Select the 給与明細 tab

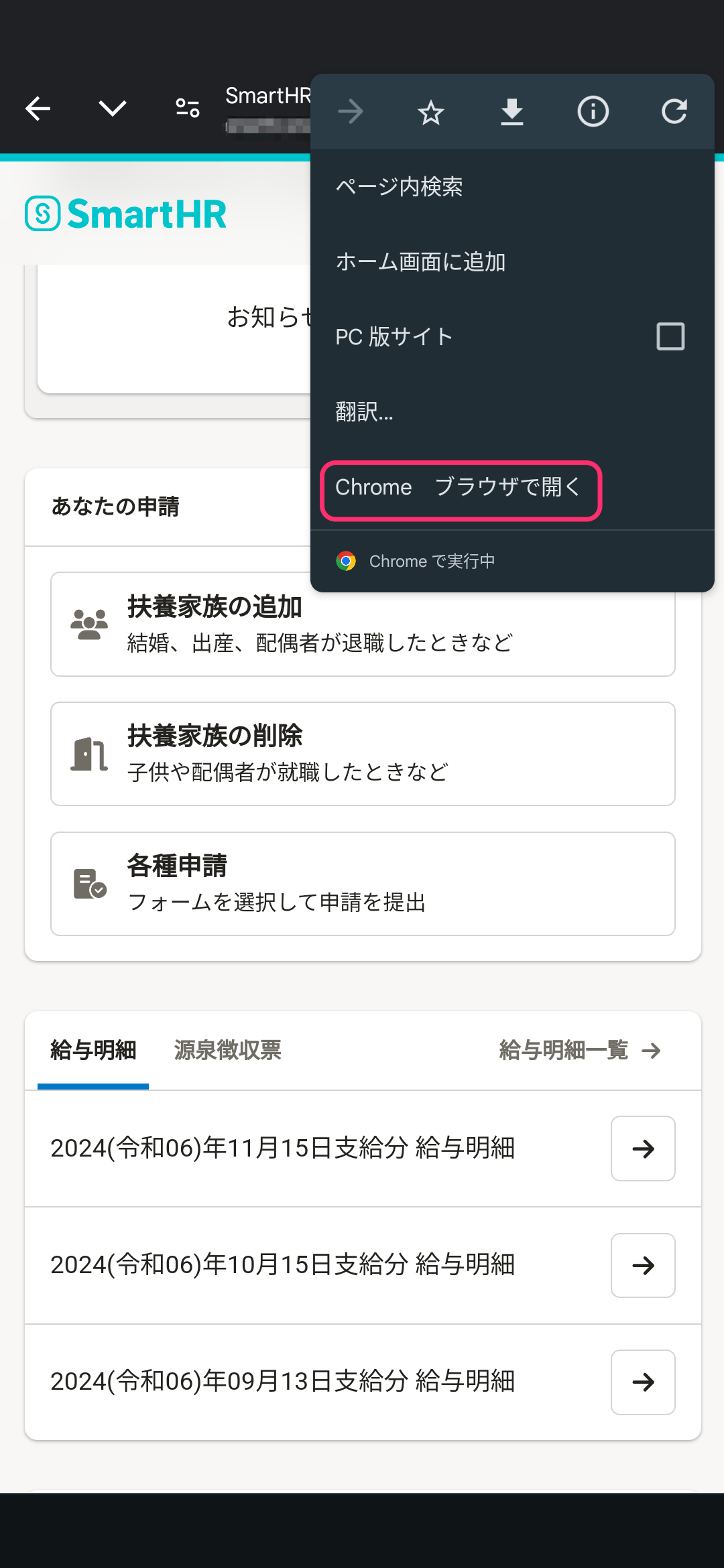click(93, 1050)
